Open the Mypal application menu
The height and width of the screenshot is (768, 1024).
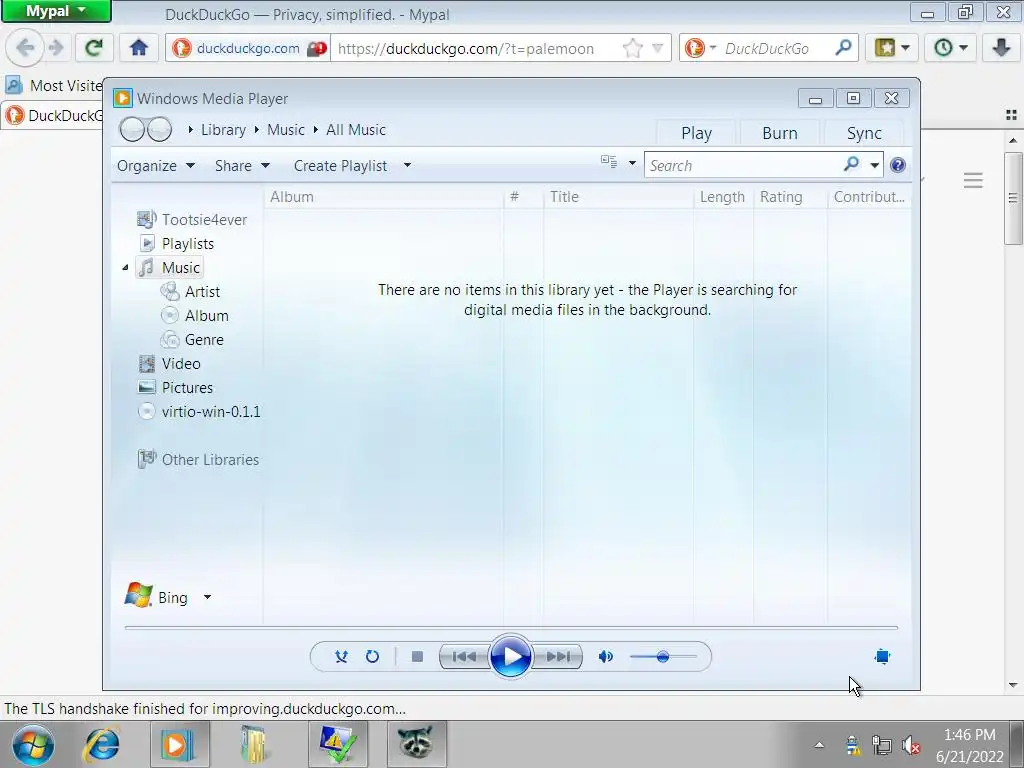tap(56, 11)
